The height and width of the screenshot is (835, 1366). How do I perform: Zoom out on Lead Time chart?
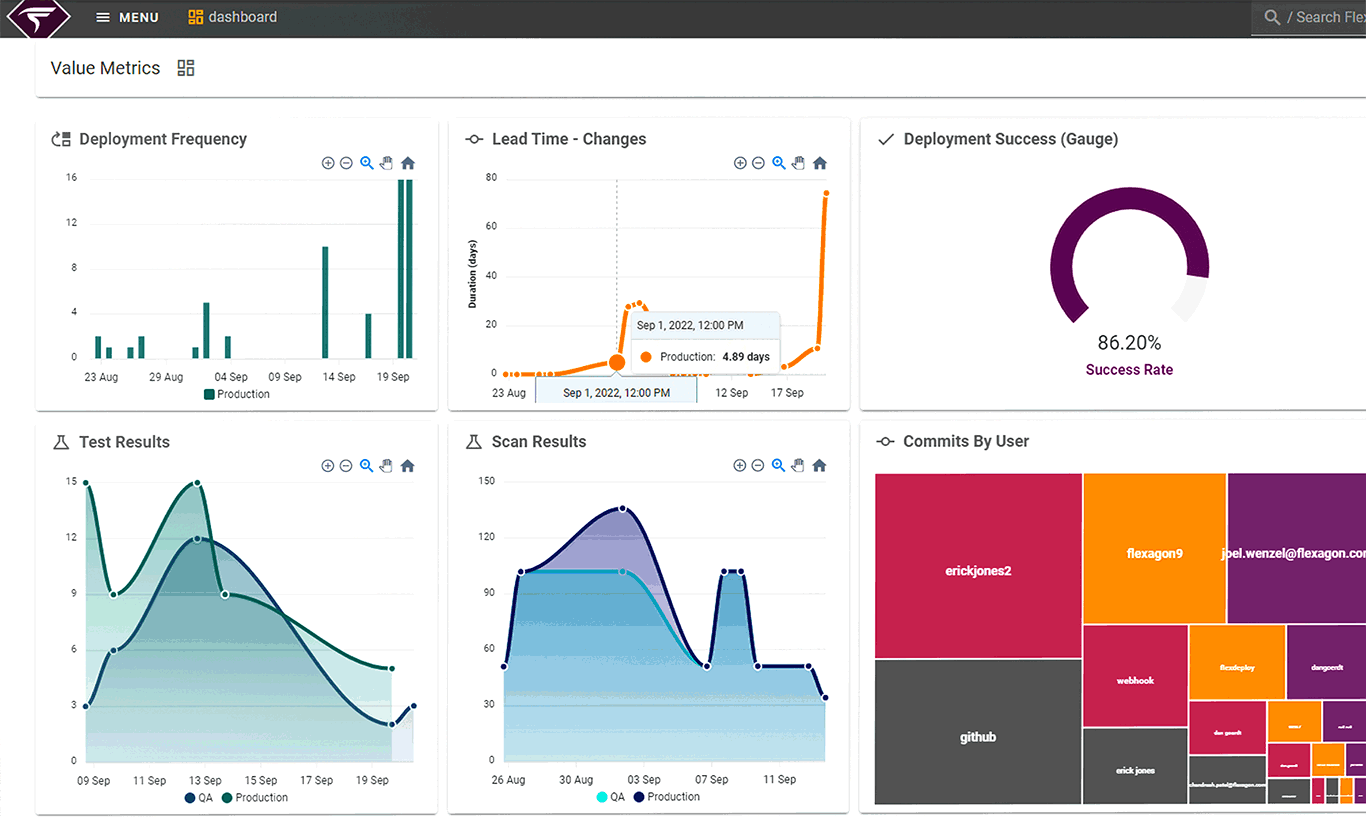click(758, 163)
